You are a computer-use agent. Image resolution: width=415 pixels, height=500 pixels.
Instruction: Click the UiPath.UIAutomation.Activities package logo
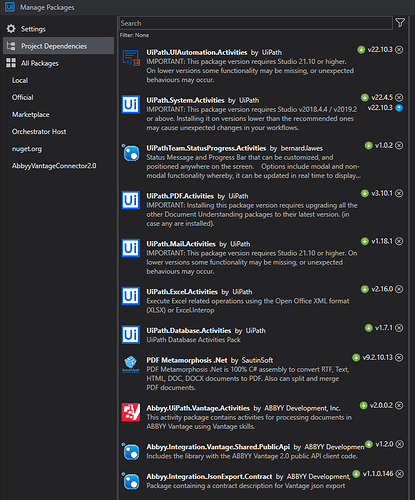(131, 57)
